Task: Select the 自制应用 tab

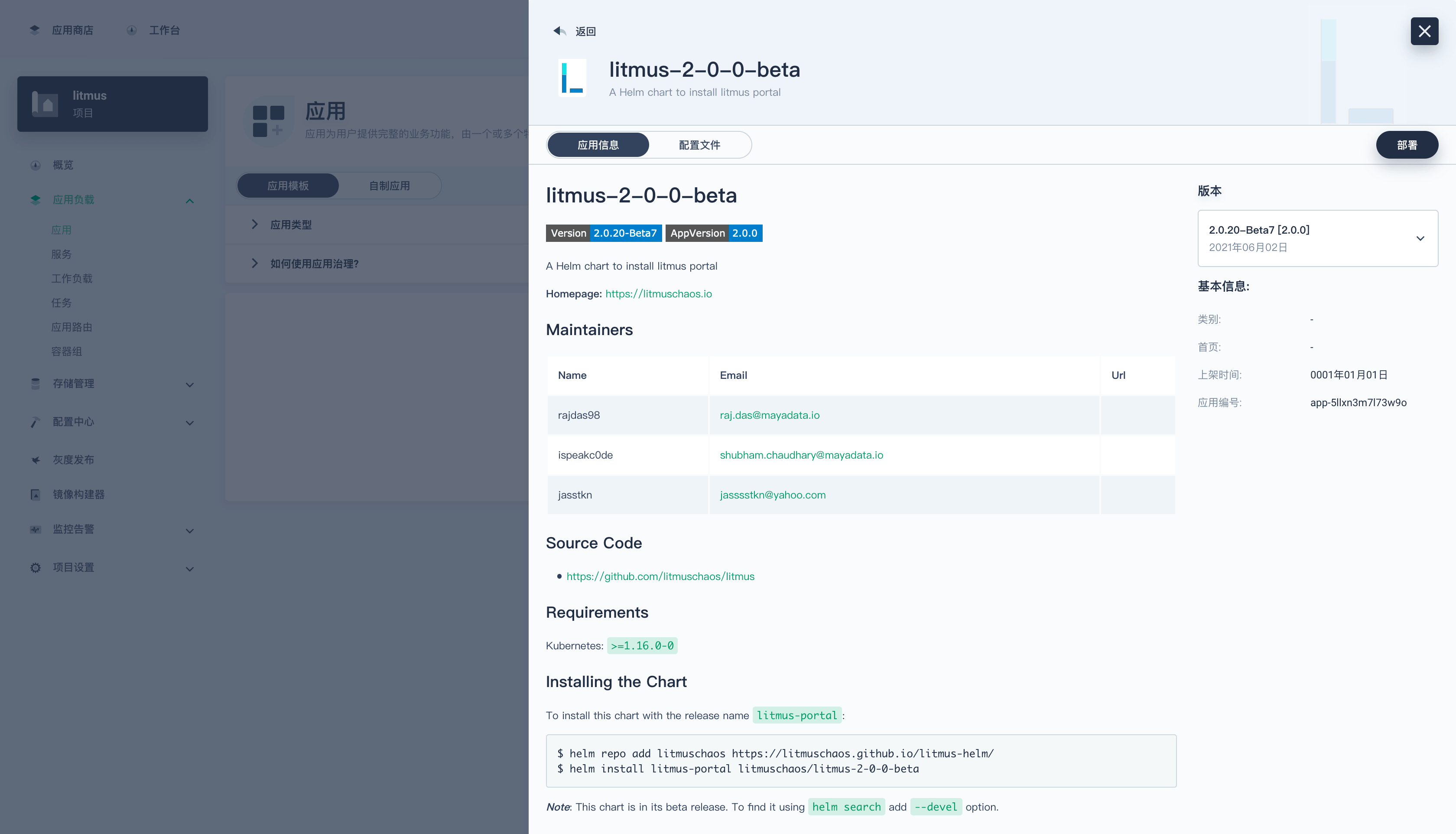Action: coord(389,186)
